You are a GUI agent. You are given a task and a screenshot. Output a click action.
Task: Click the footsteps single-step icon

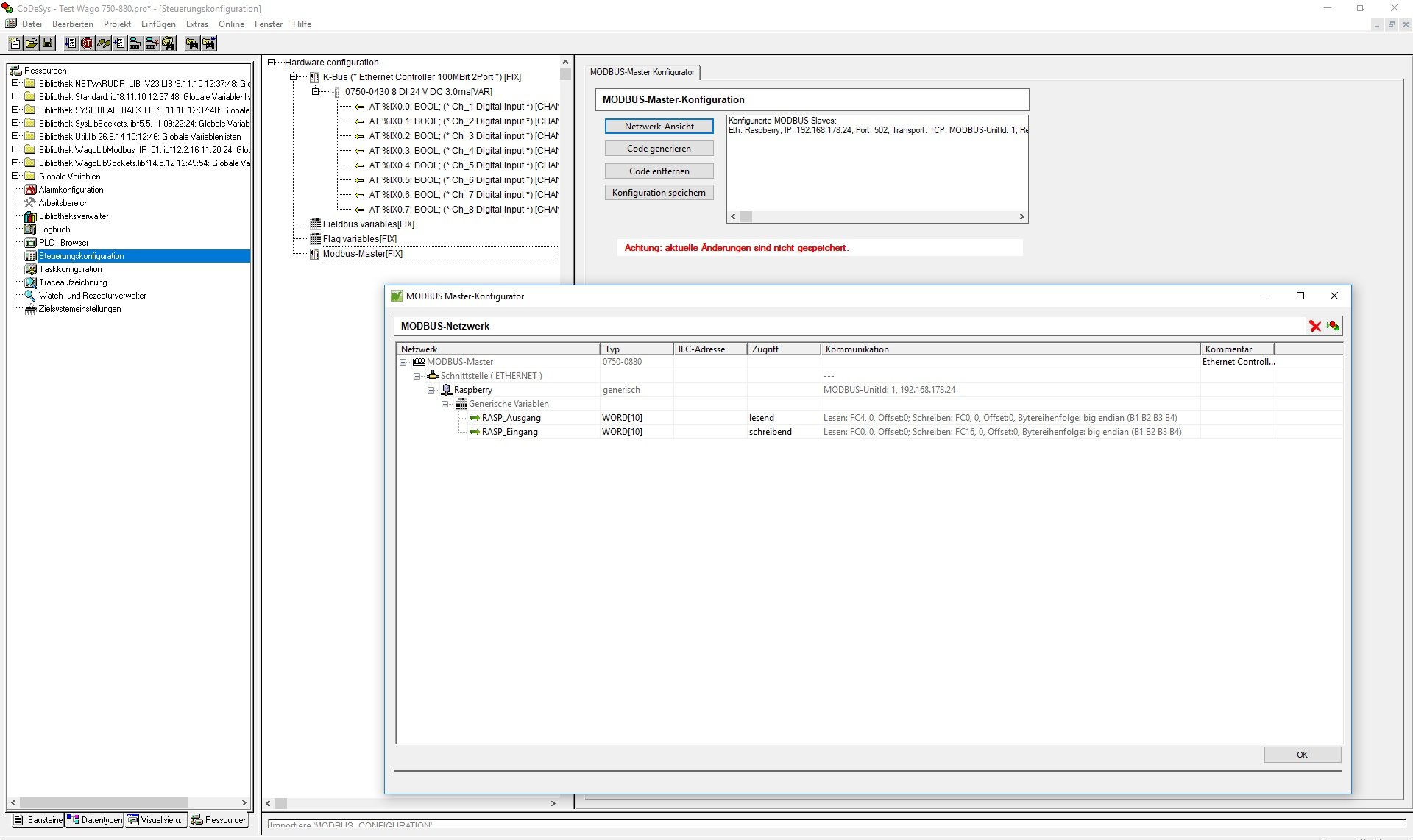(x=104, y=43)
